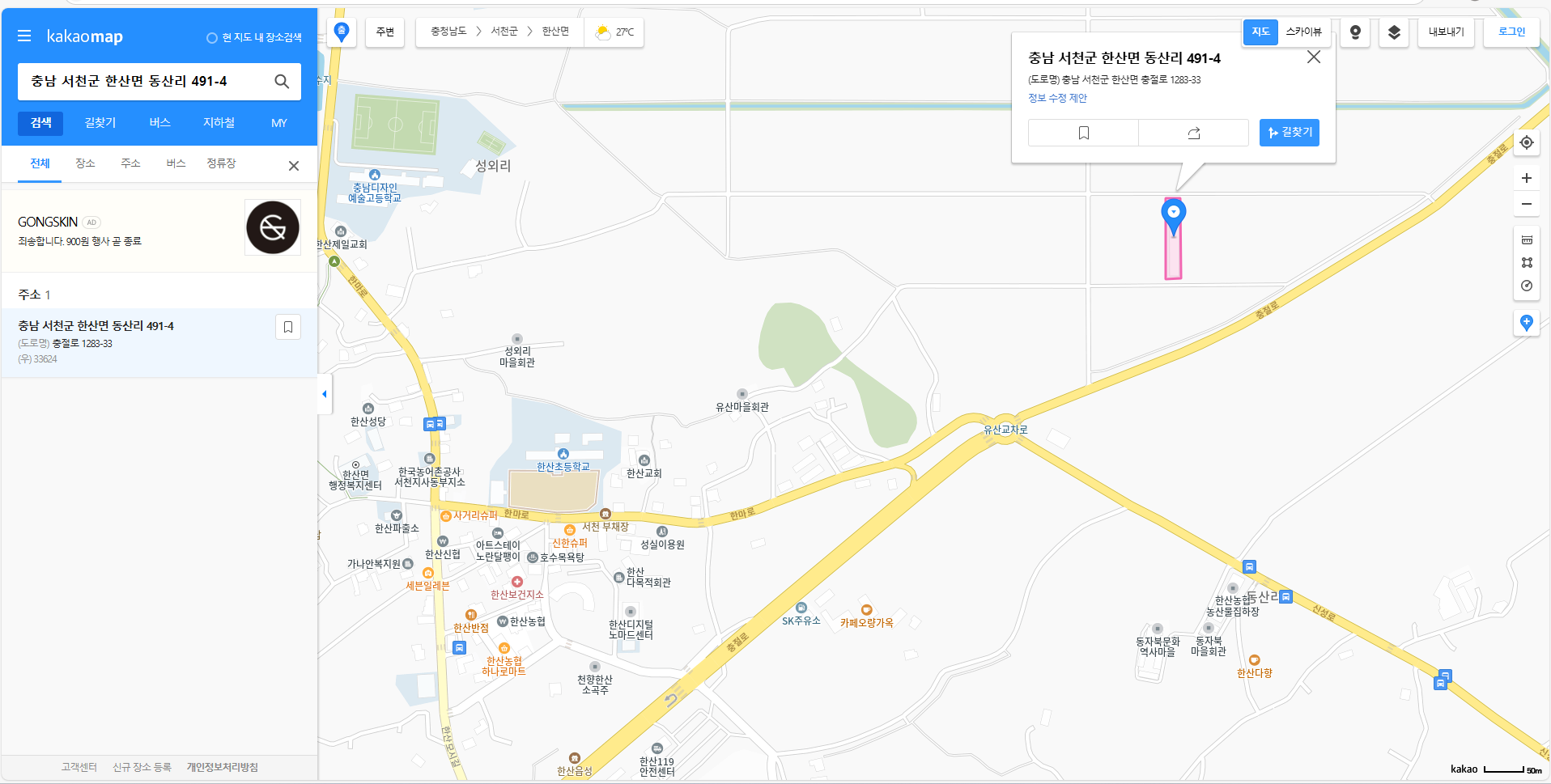Viewport: 1551px width, 784px height.
Task: Switch to 지도 map view
Action: click(1260, 32)
